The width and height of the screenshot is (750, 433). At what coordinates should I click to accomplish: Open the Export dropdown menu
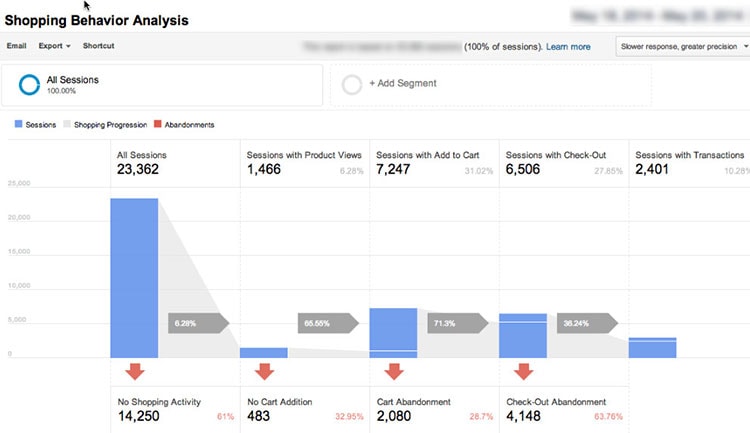pos(54,46)
